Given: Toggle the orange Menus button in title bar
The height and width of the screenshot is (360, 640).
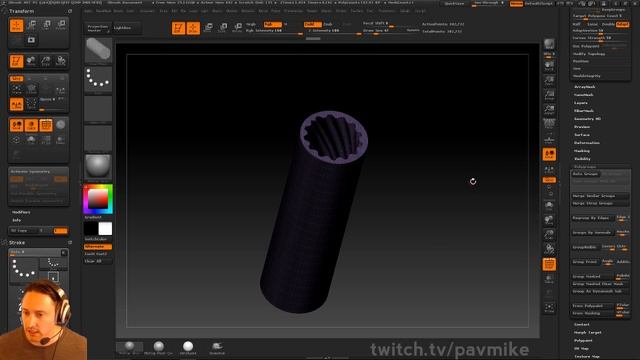Looking at the screenshot, I should click(x=516, y=3).
